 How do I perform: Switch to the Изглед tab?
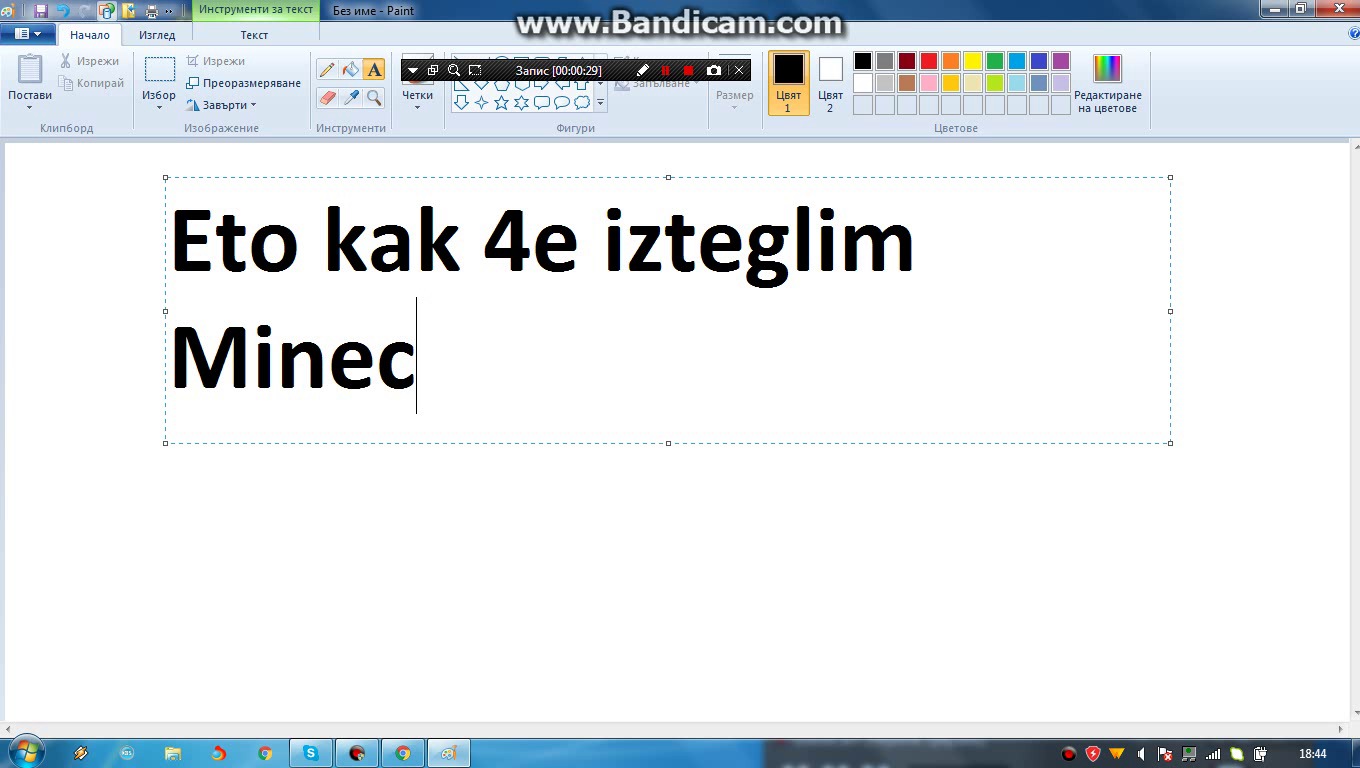click(157, 35)
